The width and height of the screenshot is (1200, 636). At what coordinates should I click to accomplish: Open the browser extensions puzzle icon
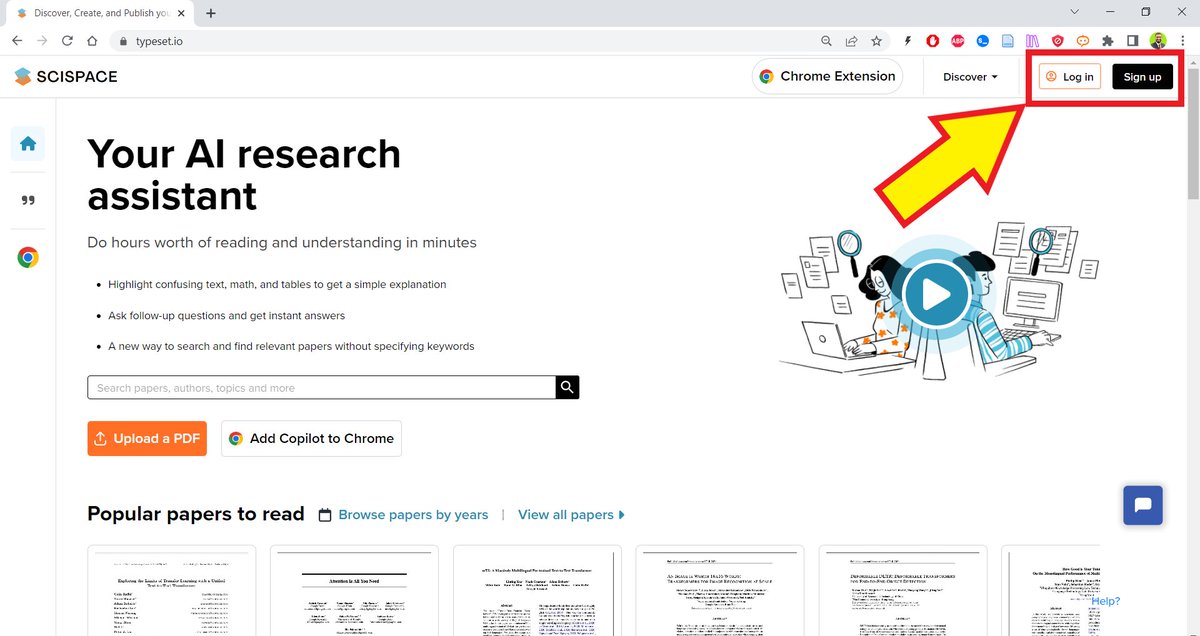pos(1108,41)
